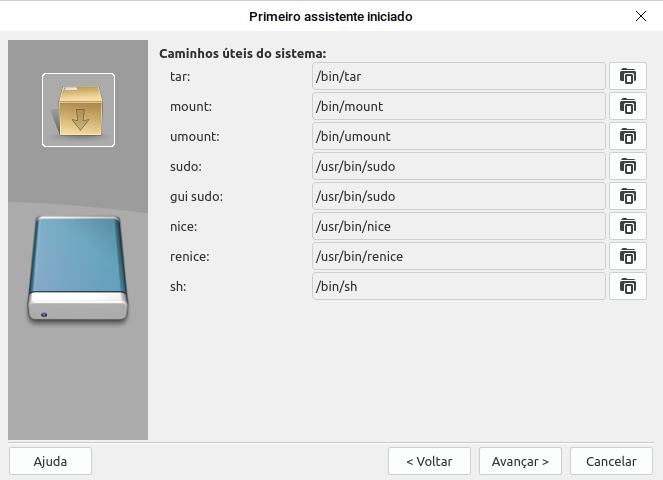663x480 pixels.
Task: Open file chooser for renice path
Action: 627,256
